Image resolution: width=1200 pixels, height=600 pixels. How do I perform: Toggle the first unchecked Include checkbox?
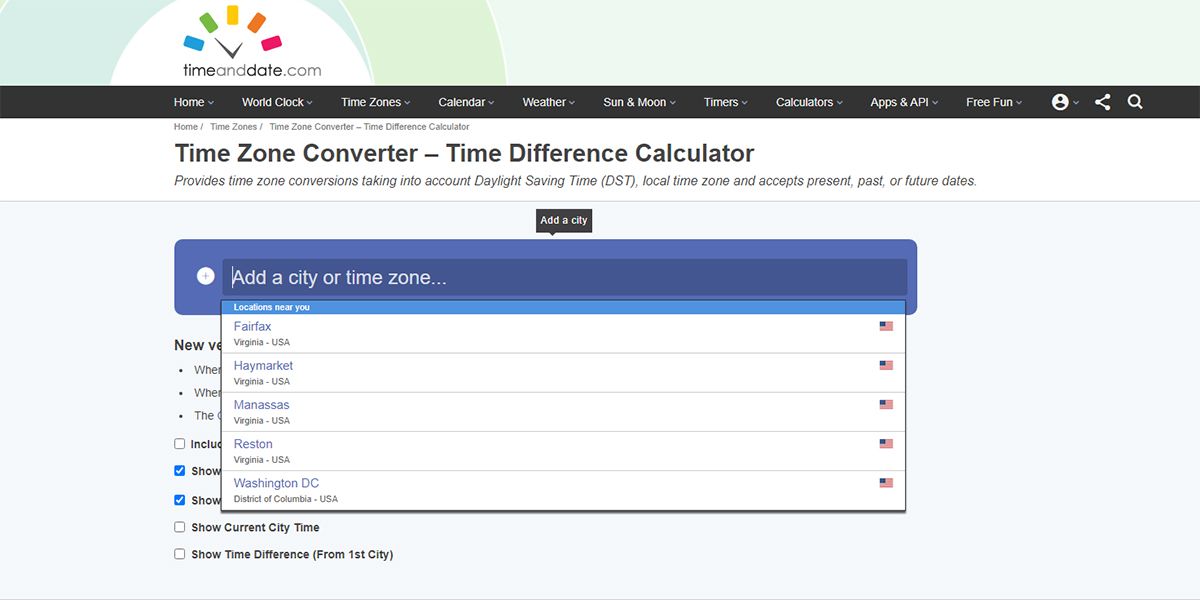(x=180, y=444)
